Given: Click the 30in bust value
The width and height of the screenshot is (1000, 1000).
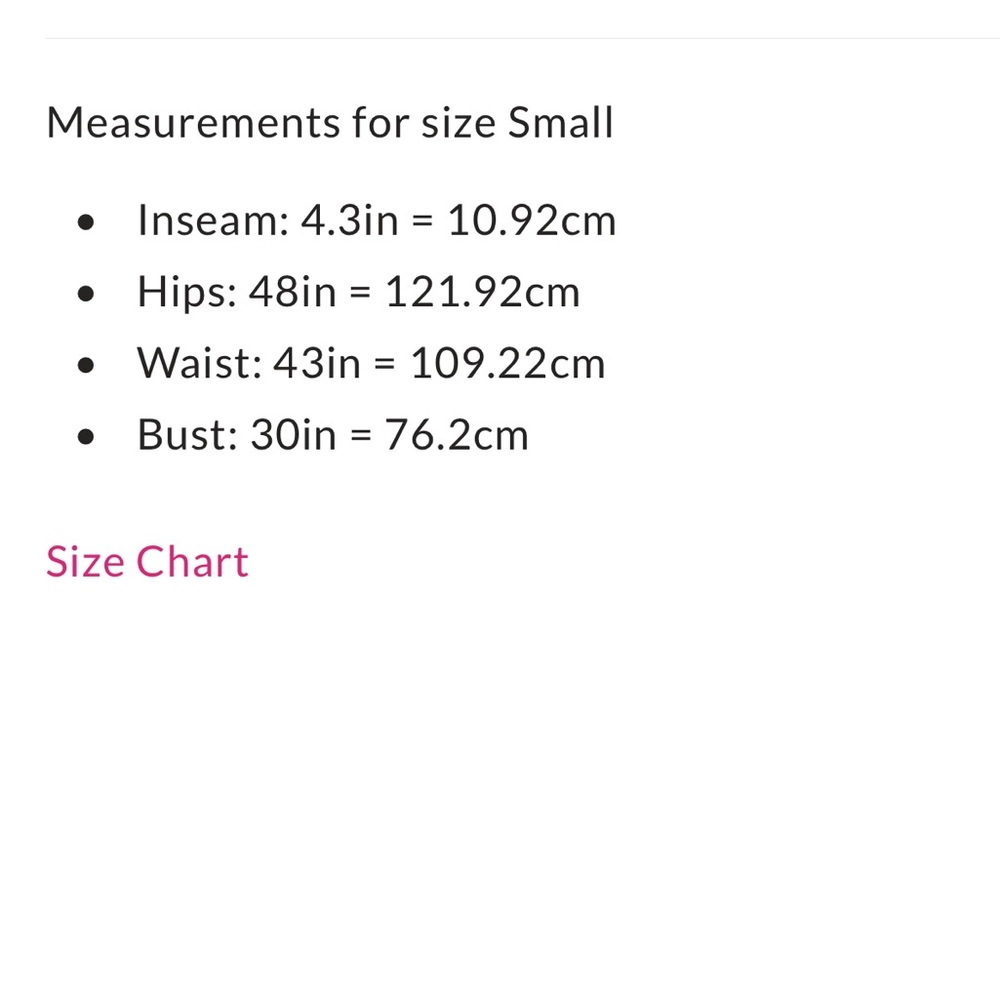Looking at the screenshot, I should pos(293,435).
